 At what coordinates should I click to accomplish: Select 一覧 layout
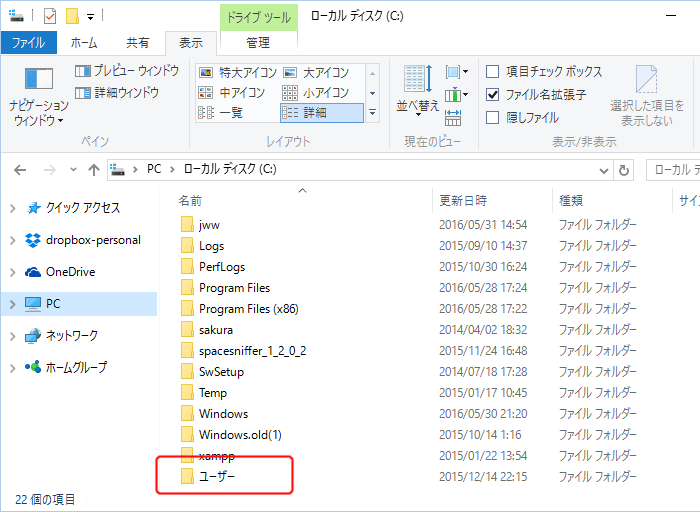[x=221, y=112]
